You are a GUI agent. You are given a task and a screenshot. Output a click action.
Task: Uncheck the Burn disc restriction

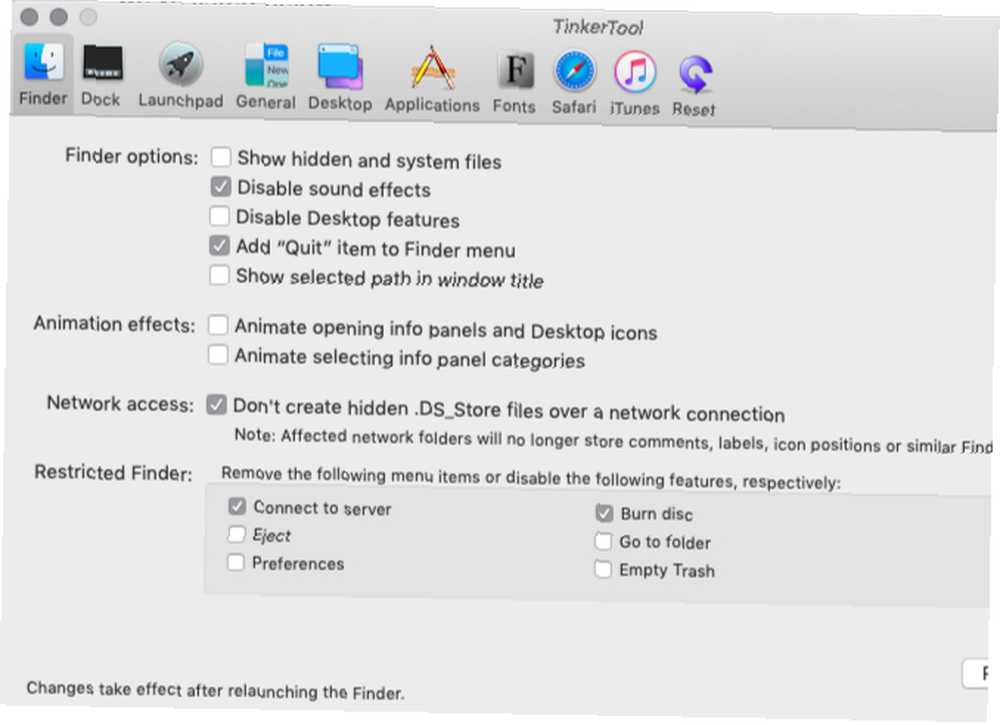coord(604,513)
